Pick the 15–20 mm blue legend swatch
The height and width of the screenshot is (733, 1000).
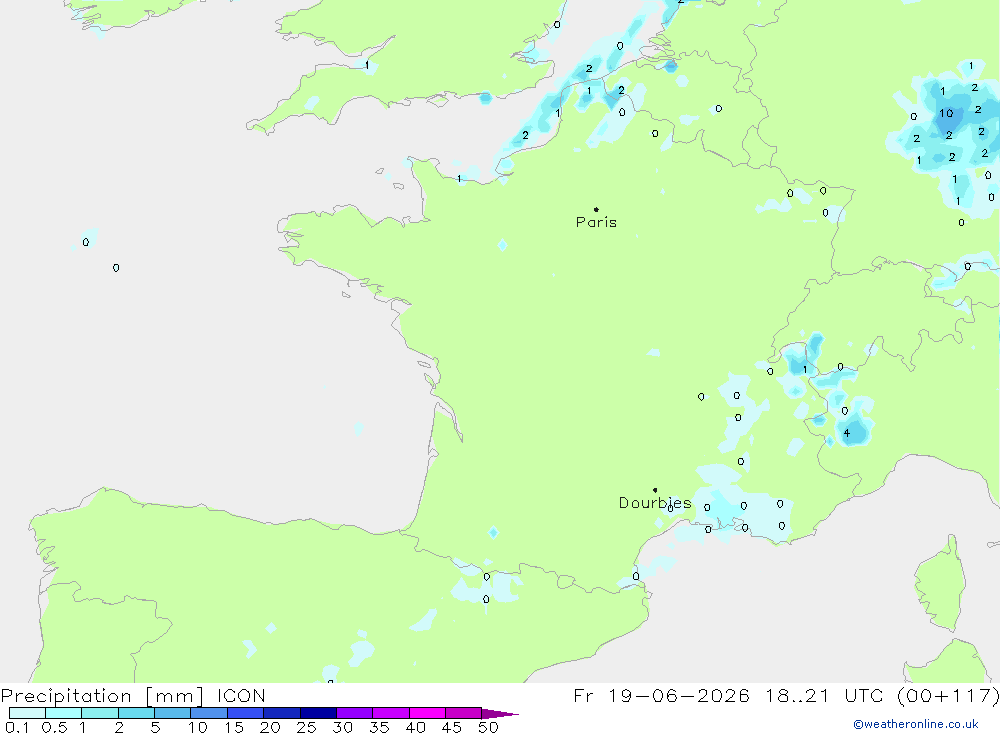pos(246,713)
